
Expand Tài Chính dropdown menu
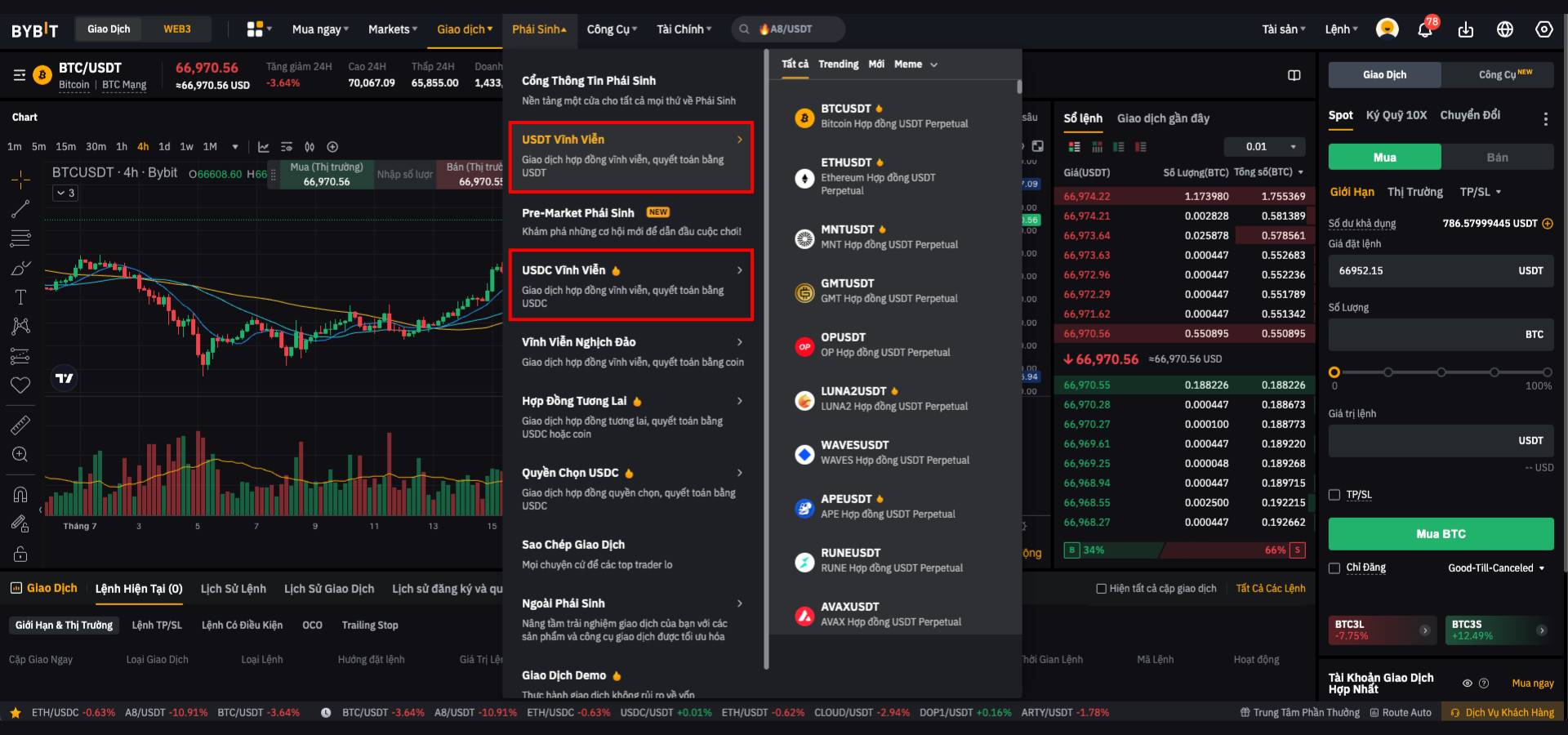tap(684, 29)
